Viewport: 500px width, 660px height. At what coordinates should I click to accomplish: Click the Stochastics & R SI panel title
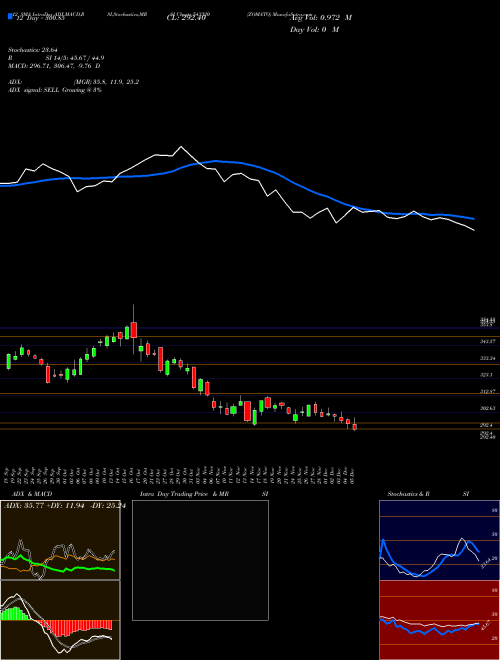pos(428,494)
